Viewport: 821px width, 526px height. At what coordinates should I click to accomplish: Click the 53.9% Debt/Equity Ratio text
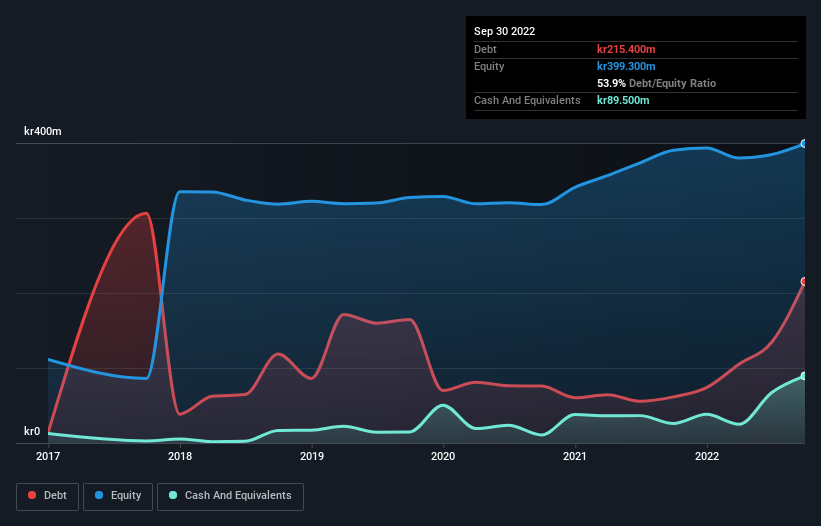(x=656, y=83)
